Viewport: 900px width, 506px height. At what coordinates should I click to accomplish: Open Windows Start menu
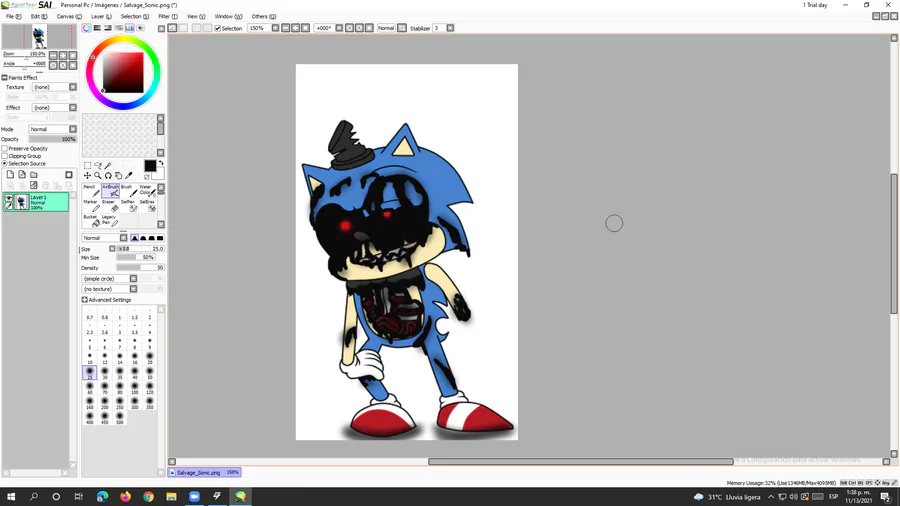pyautogui.click(x=11, y=497)
